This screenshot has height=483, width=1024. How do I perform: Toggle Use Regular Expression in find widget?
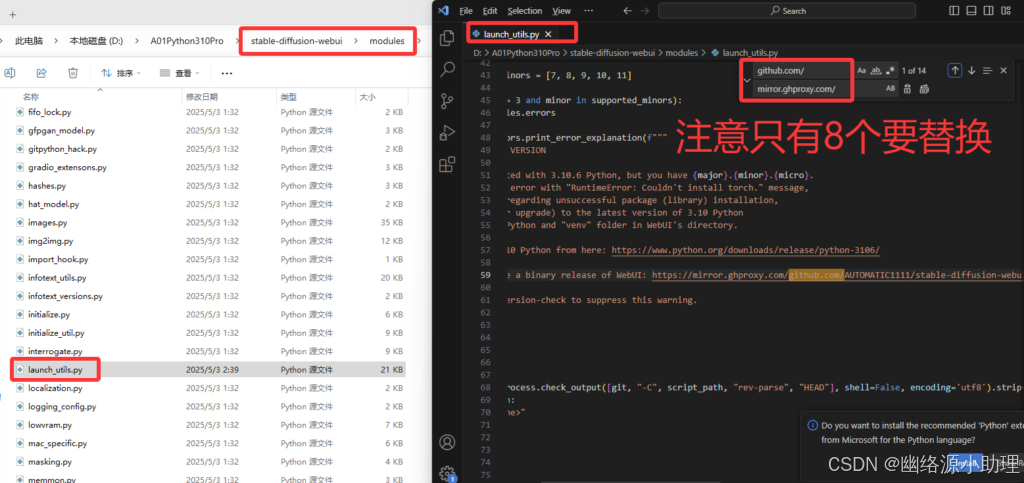889,70
